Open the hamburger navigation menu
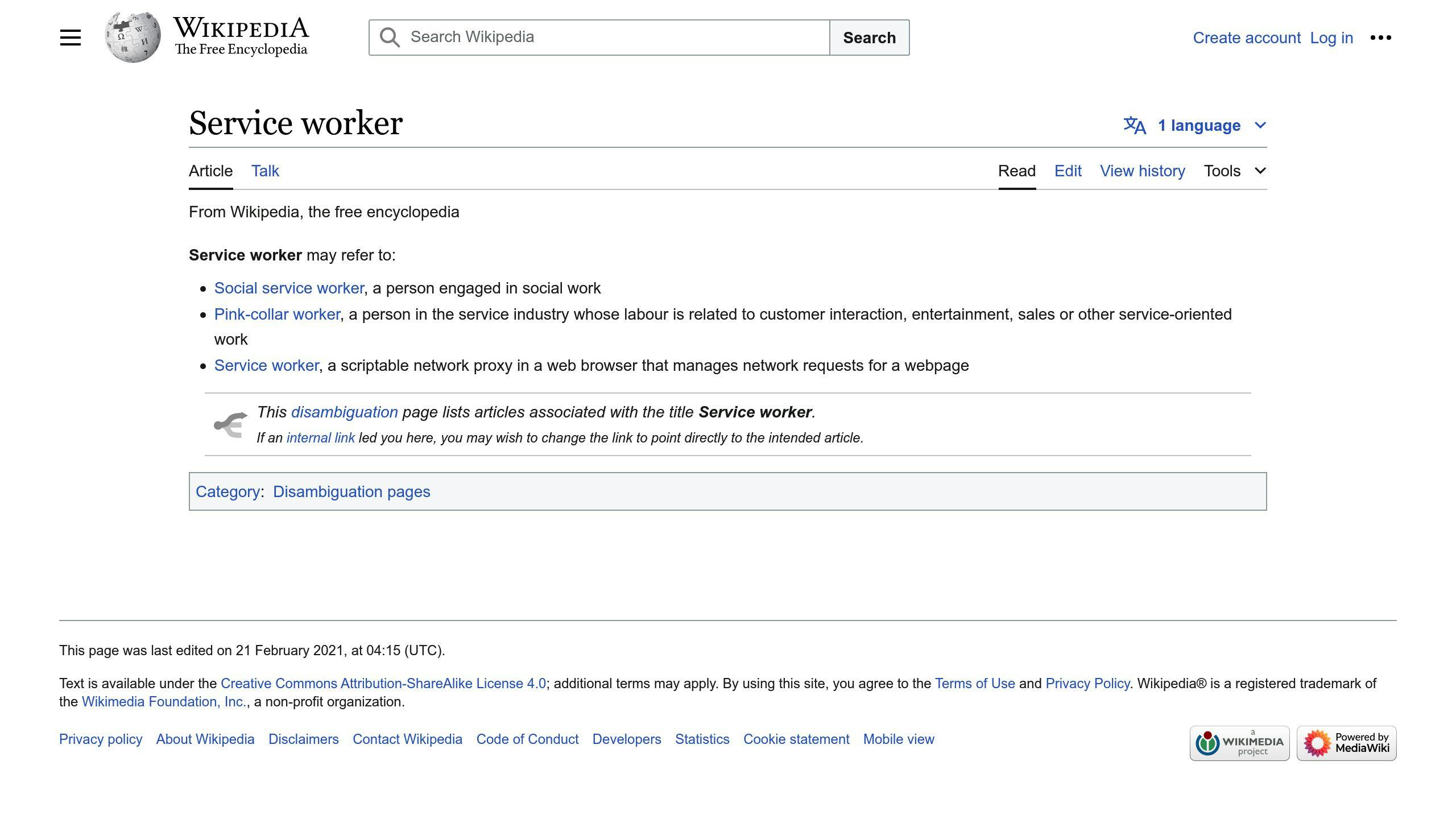 point(71,37)
